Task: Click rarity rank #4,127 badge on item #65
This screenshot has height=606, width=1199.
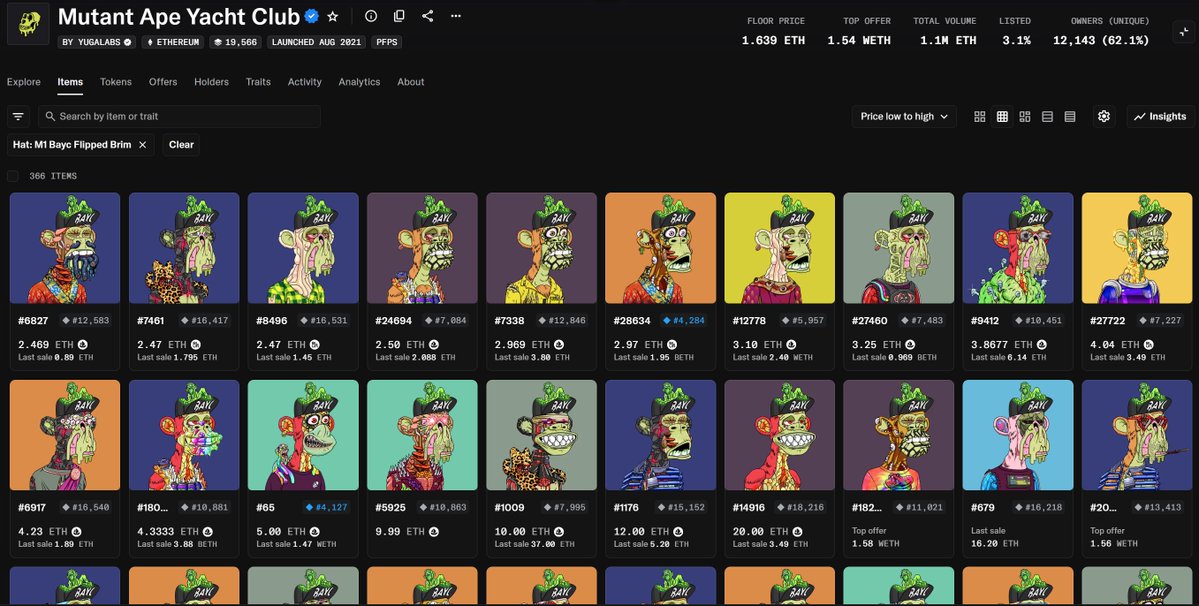Action: (327, 507)
